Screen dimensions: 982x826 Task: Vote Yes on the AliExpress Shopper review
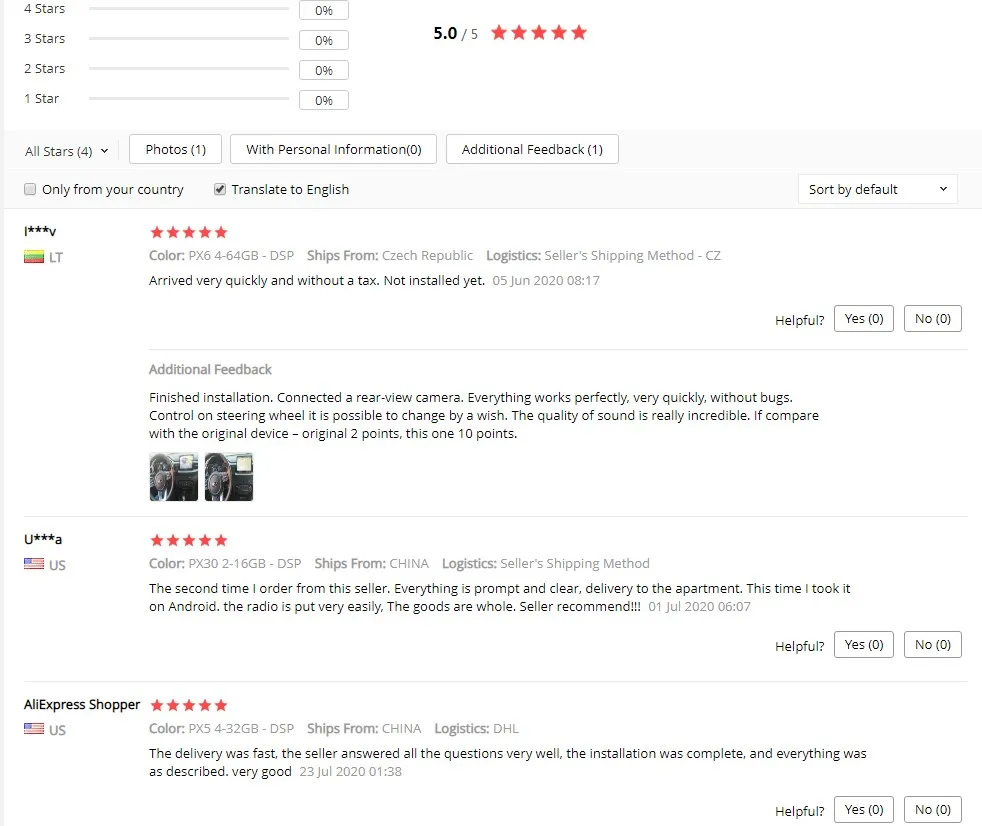[x=864, y=810]
